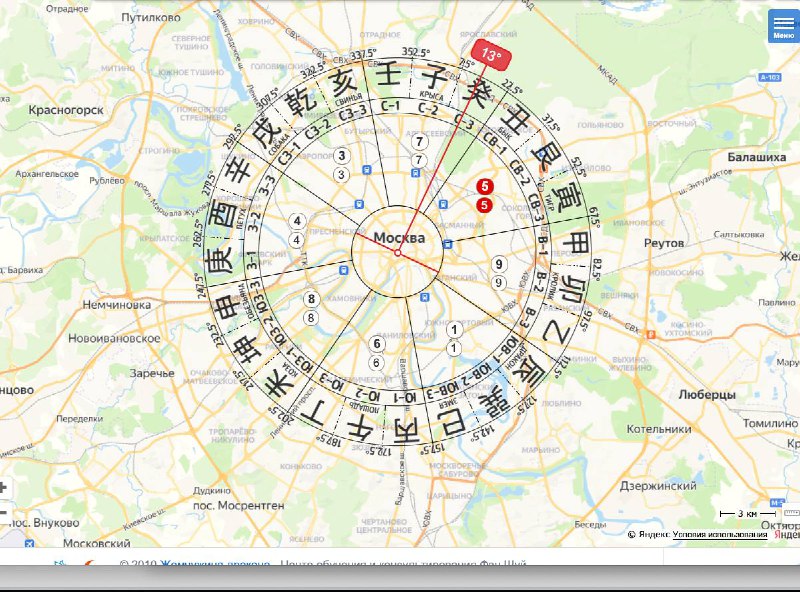Click metro icon right of Москва label

pyautogui.click(x=447, y=244)
